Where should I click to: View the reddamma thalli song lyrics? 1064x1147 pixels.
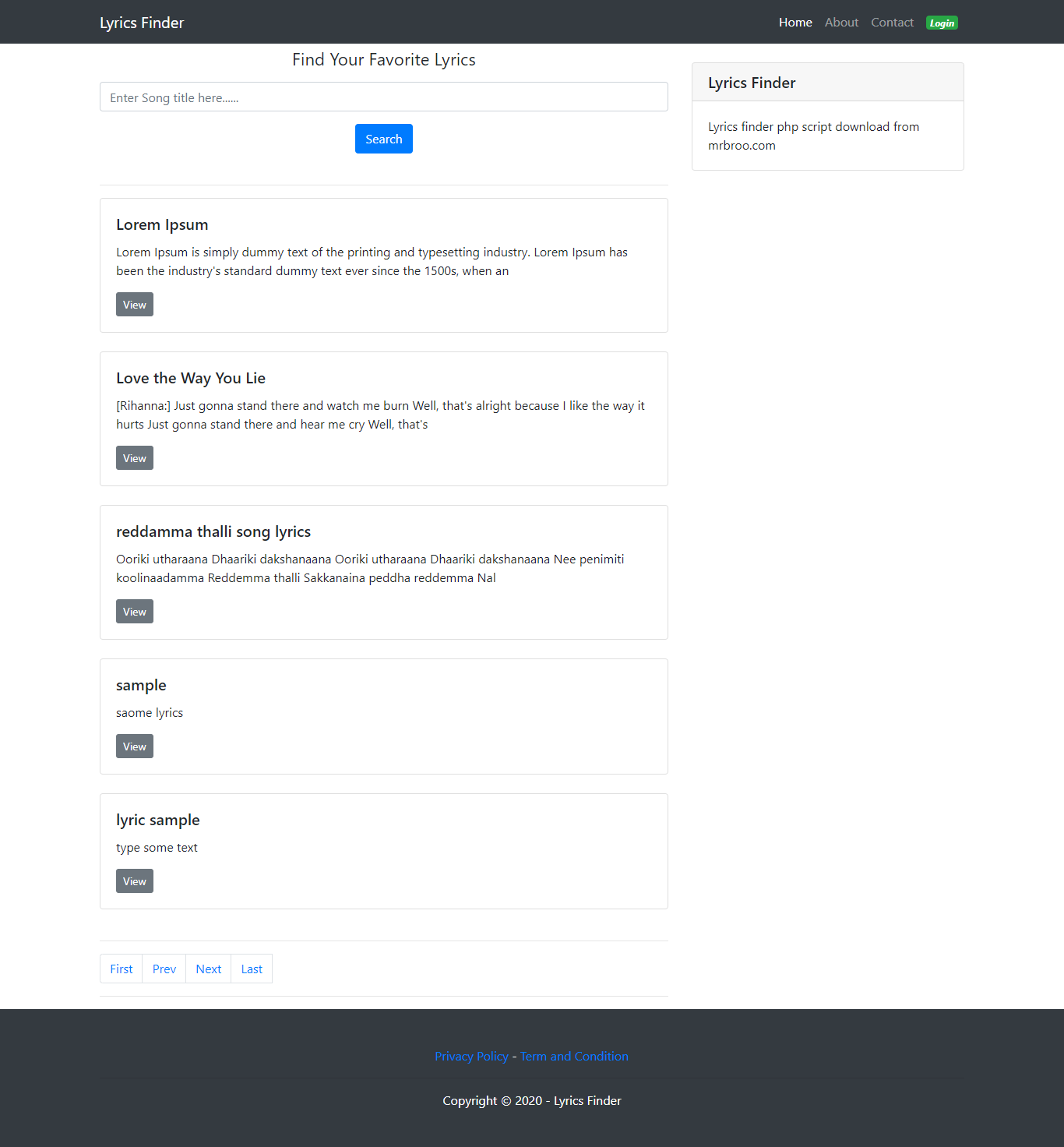[134, 611]
